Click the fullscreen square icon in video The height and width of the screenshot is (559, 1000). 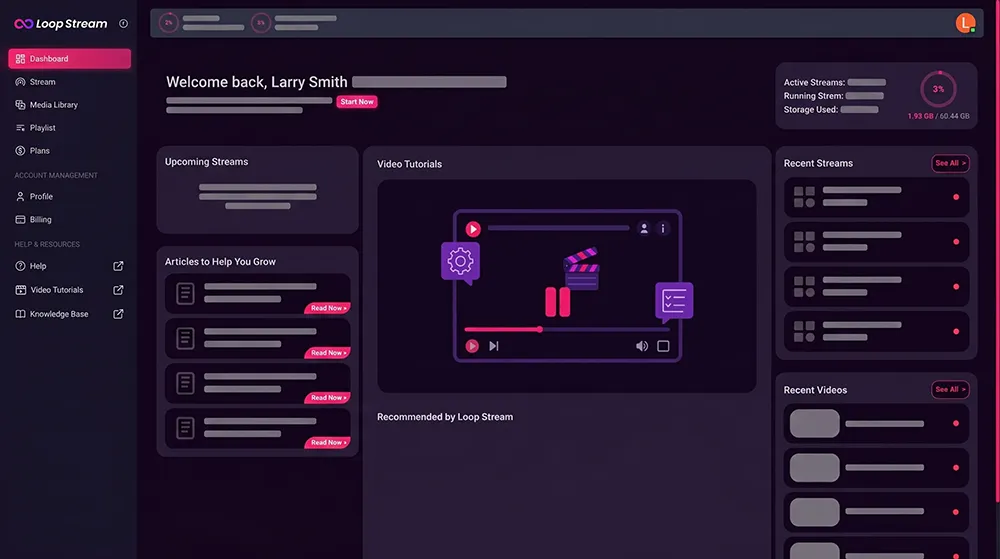[x=663, y=345]
